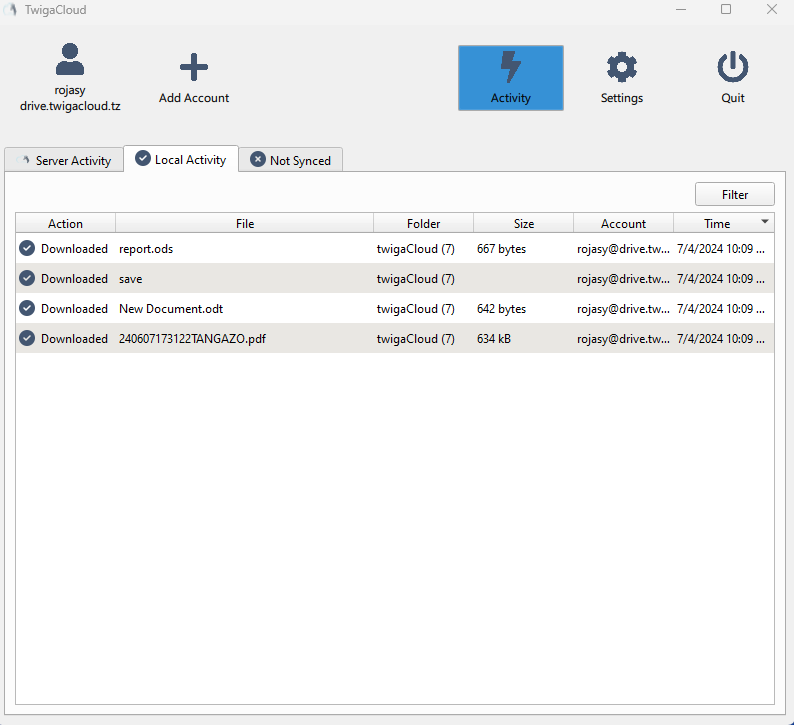Click the Add Account plus icon

click(x=194, y=67)
